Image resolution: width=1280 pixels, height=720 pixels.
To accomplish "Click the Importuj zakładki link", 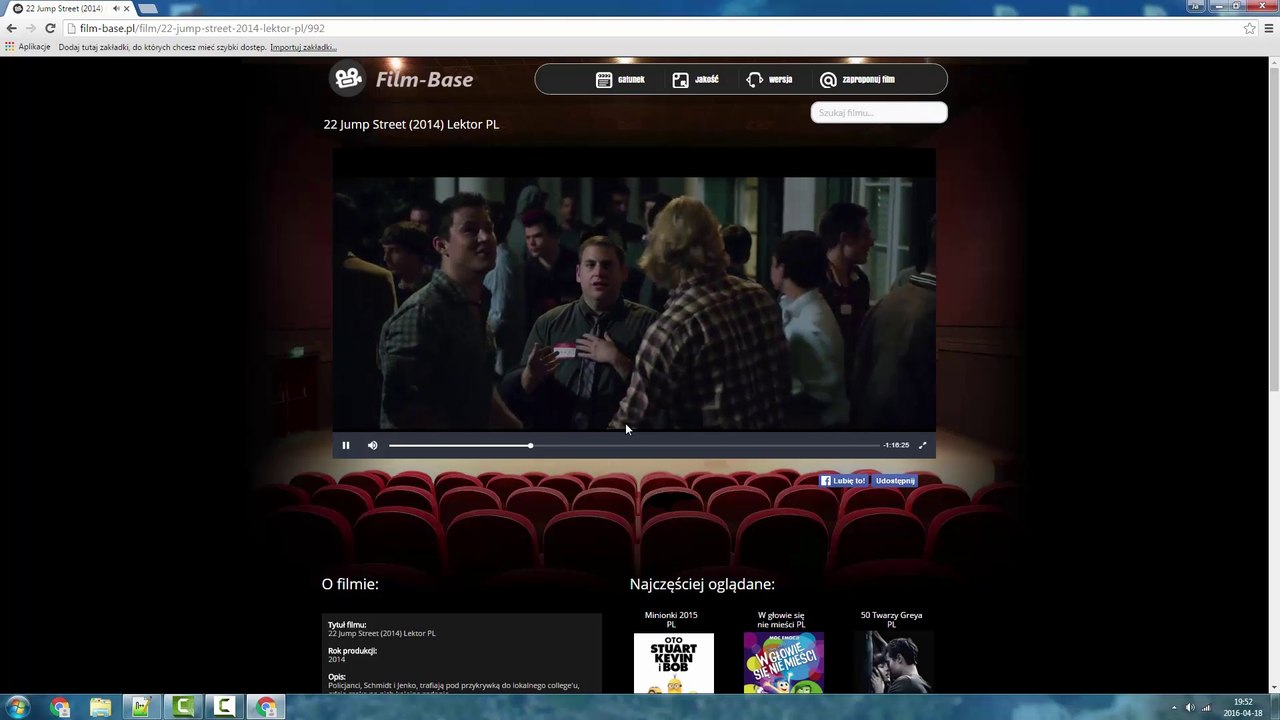I will pos(303,47).
